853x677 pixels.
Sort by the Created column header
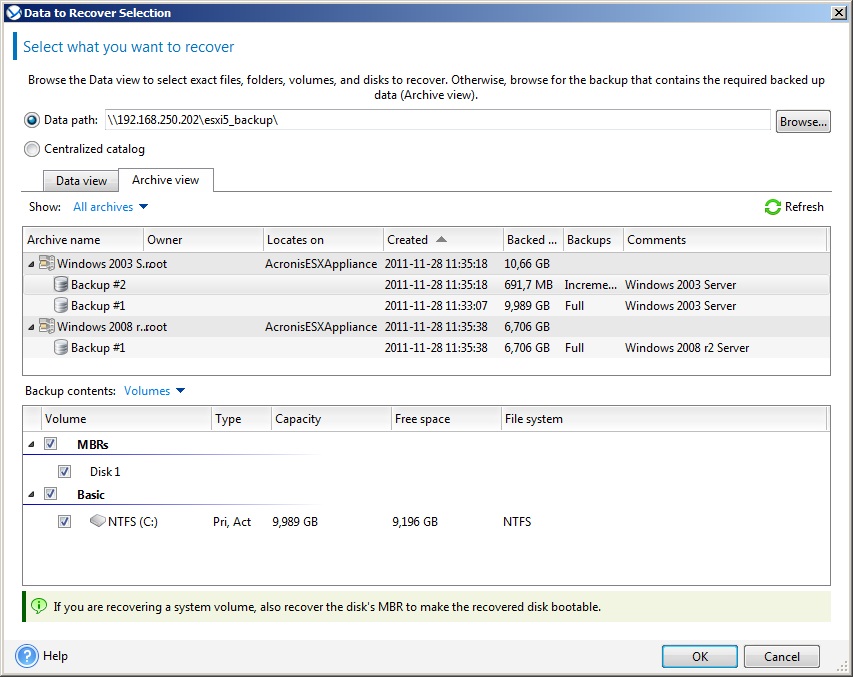(443, 240)
